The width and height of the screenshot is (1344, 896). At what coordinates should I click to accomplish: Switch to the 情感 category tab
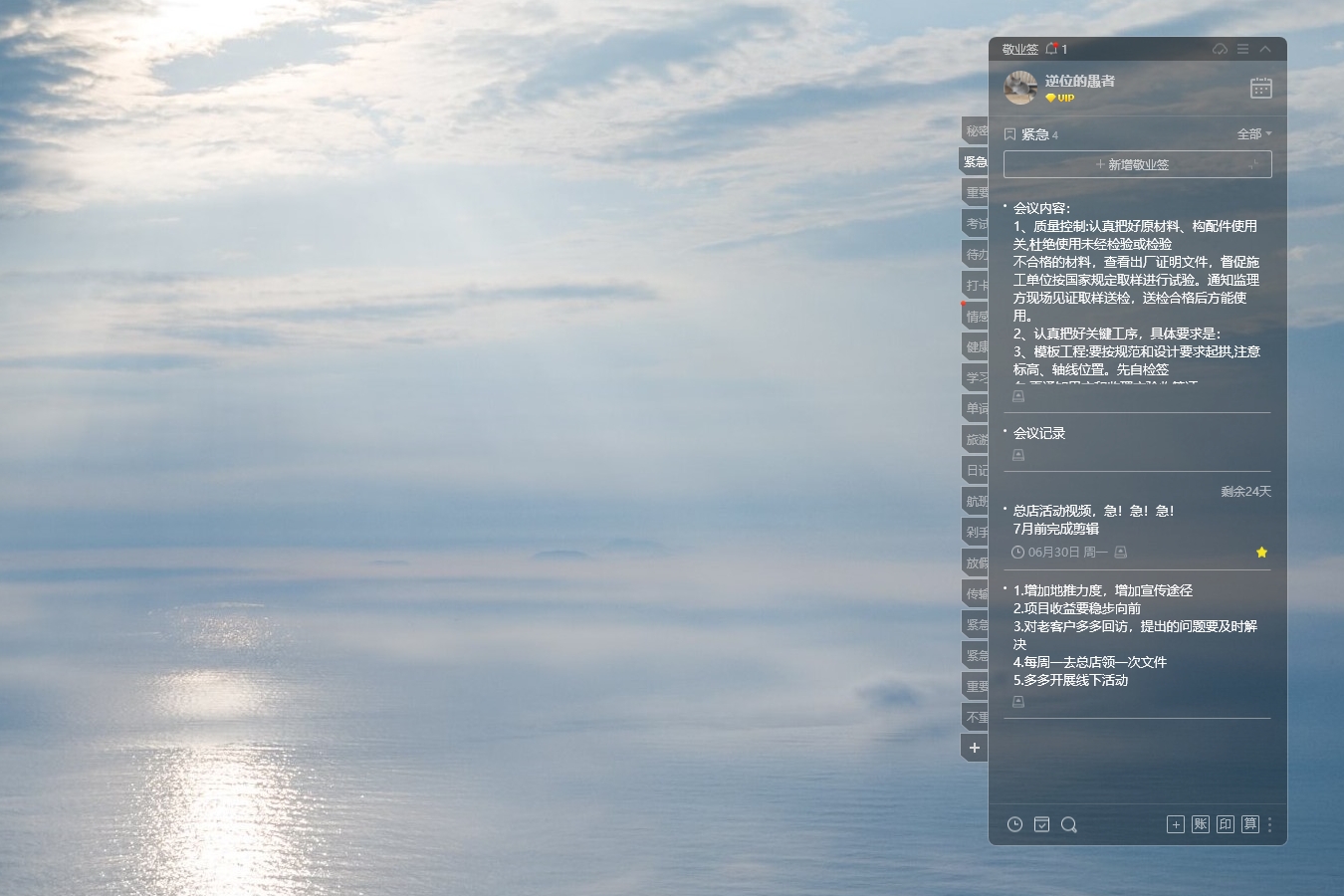click(976, 317)
